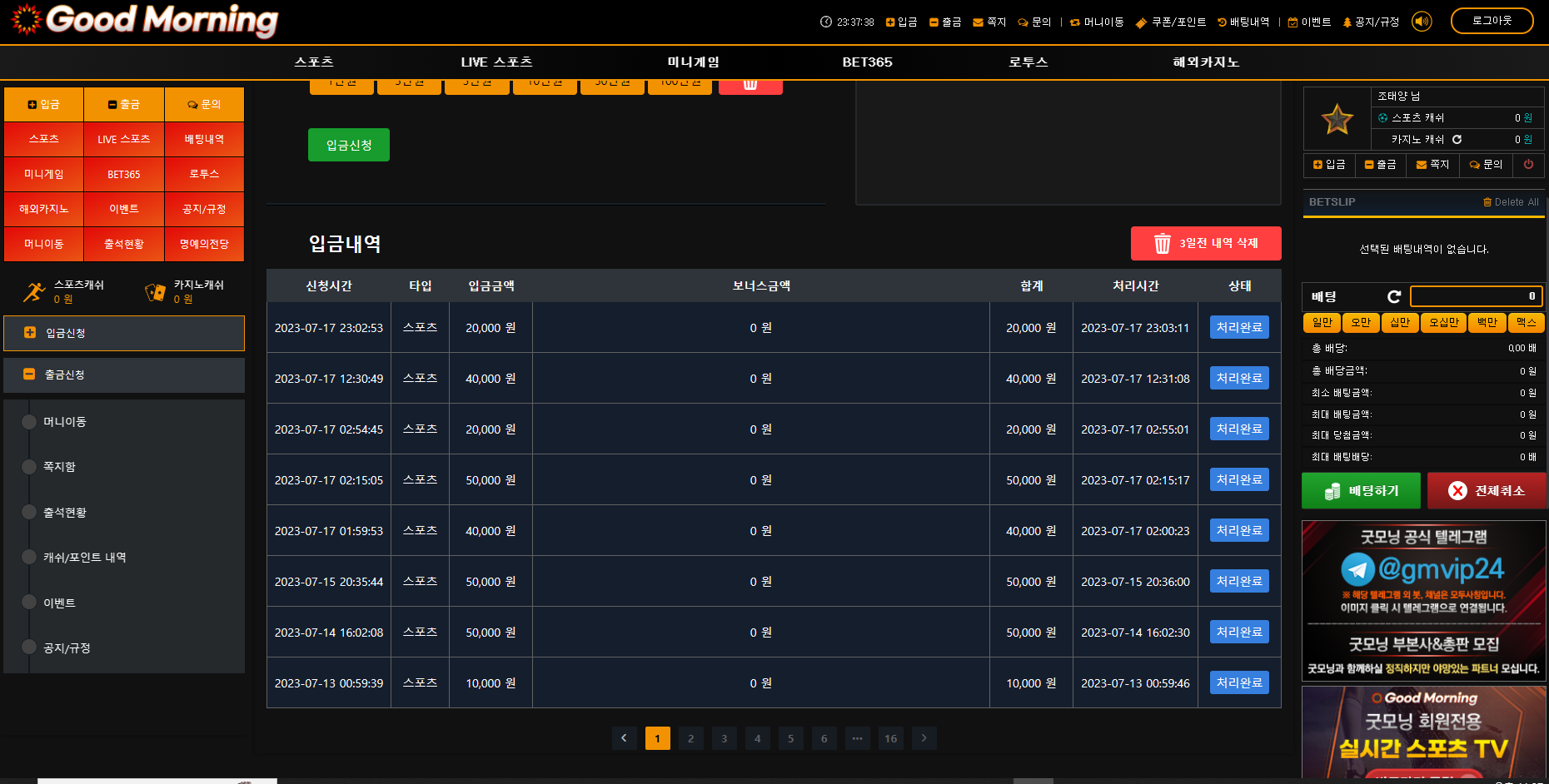
Task: Open the BET365 top navigation menu
Action: coord(867,62)
